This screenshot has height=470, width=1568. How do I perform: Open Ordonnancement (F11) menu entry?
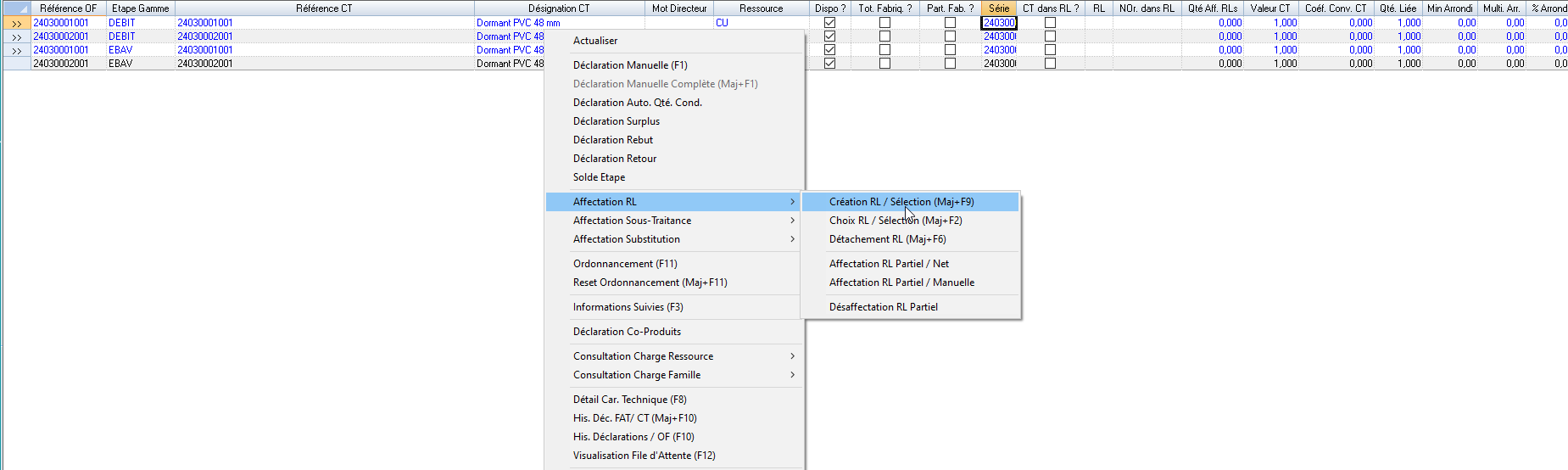tap(625, 264)
